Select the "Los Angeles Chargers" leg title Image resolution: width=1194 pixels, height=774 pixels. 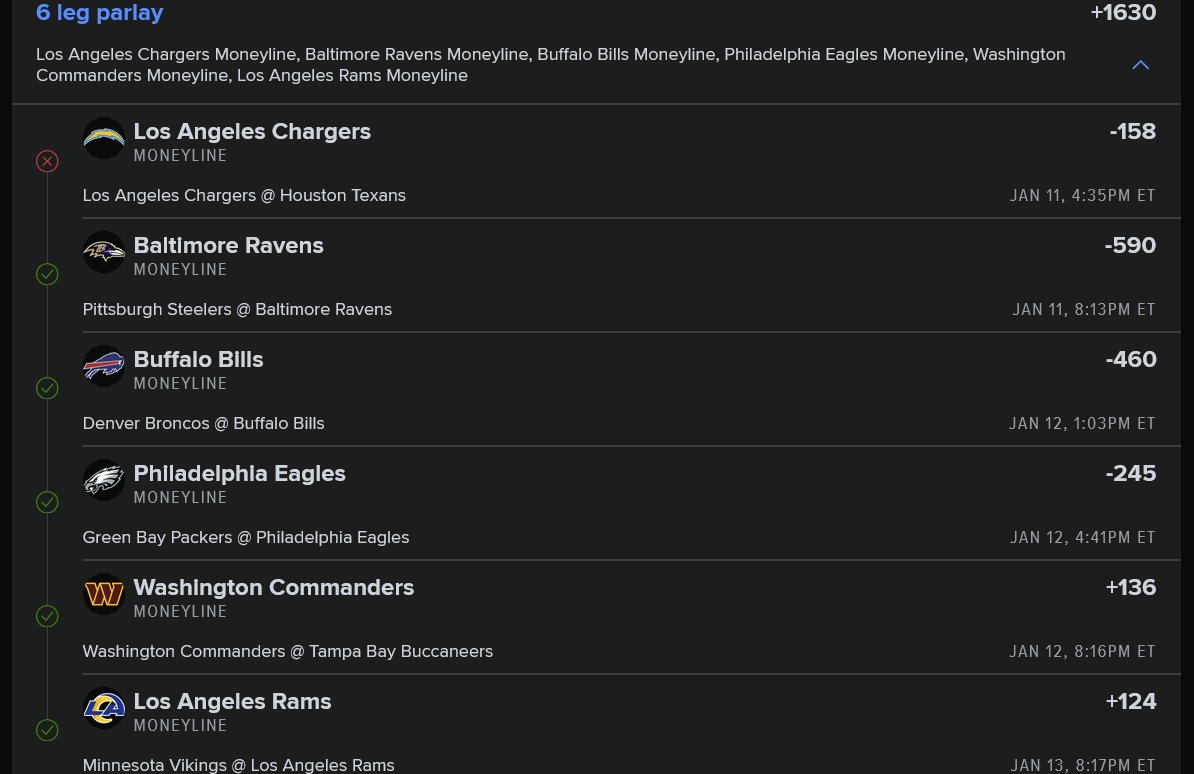pos(252,131)
